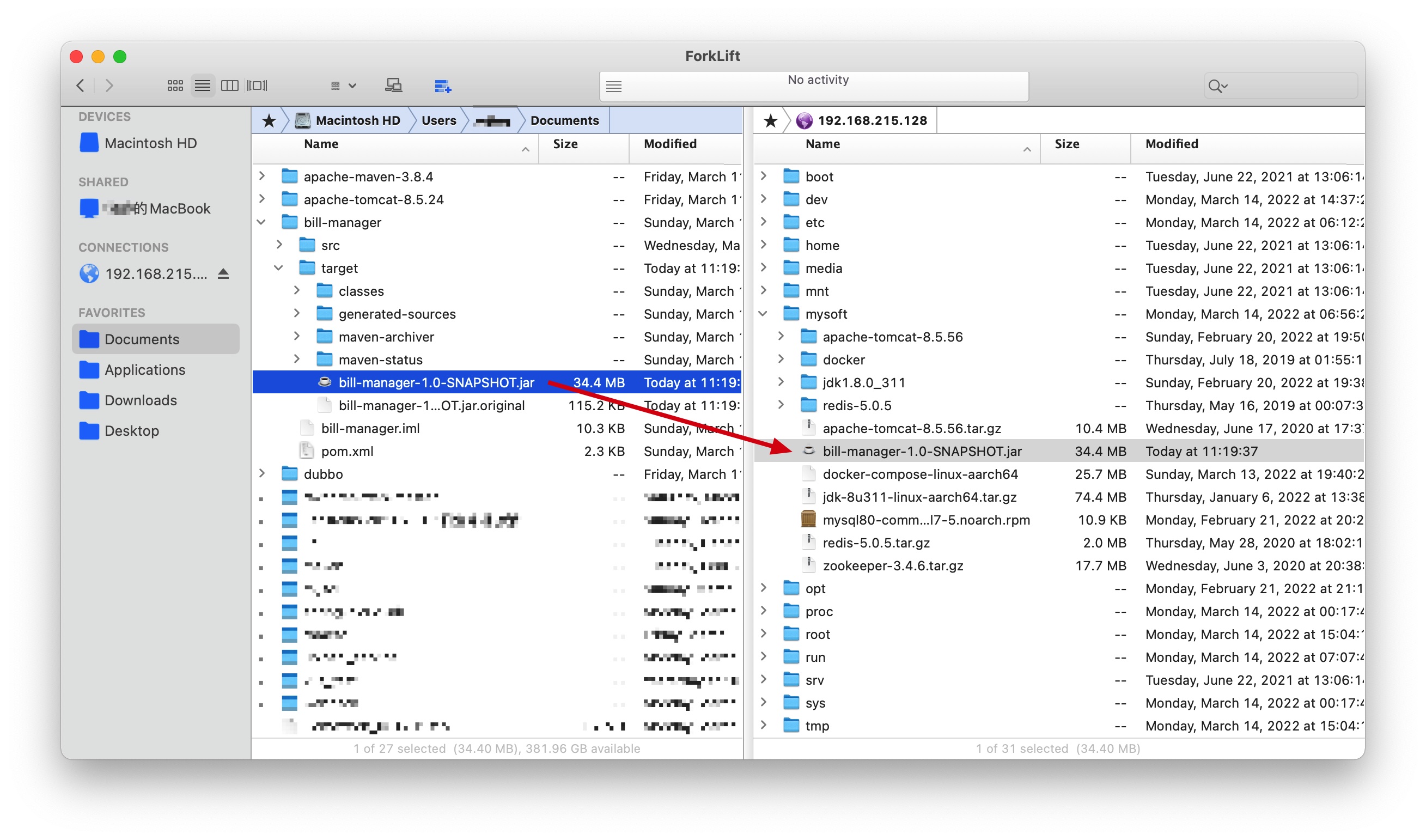Image resolution: width=1426 pixels, height=840 pixels.
Task: Expand the dubbo folder
Action: [262, 473]
